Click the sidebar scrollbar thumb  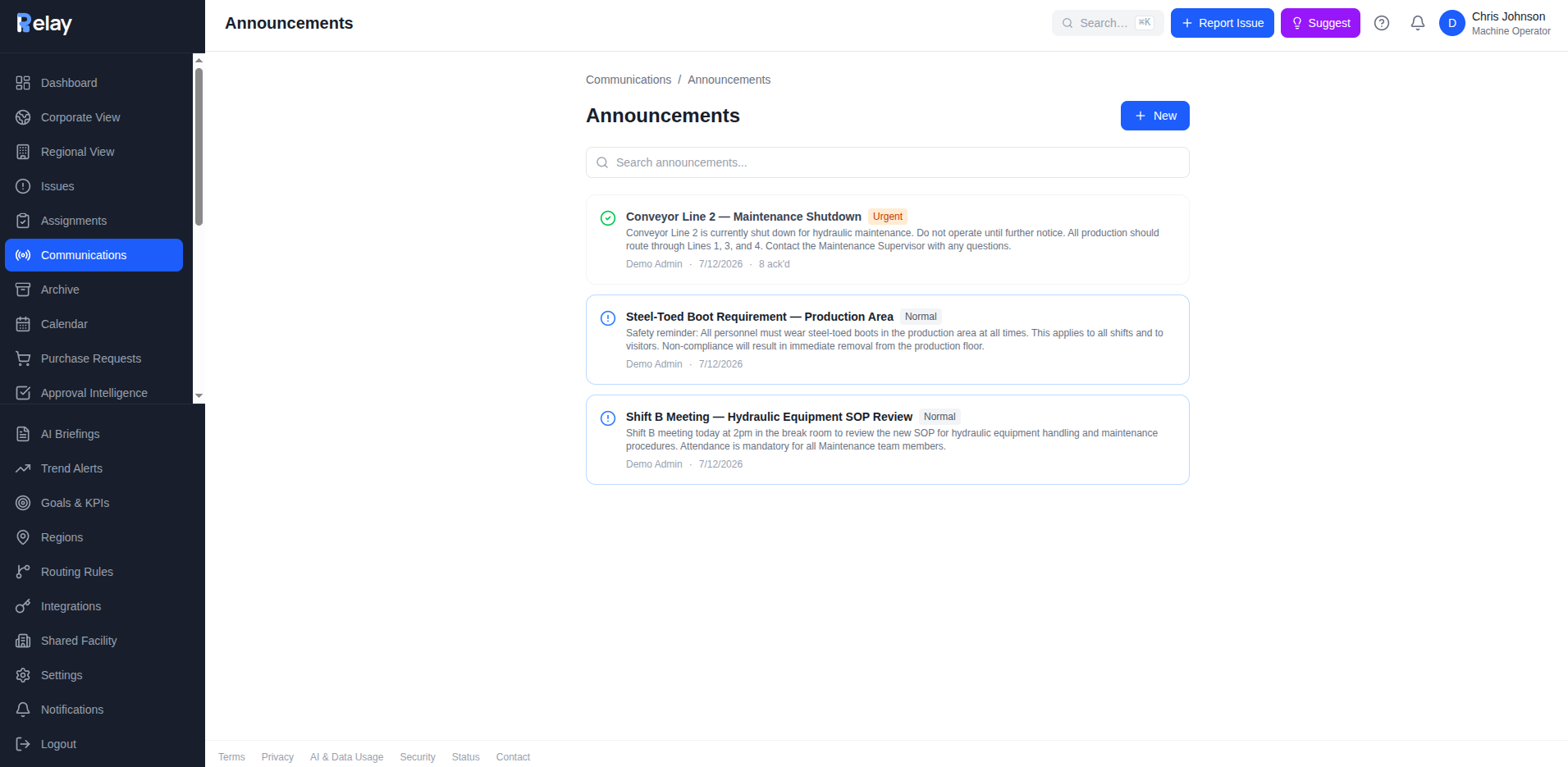pyautogui.click(x=199, y=147)
